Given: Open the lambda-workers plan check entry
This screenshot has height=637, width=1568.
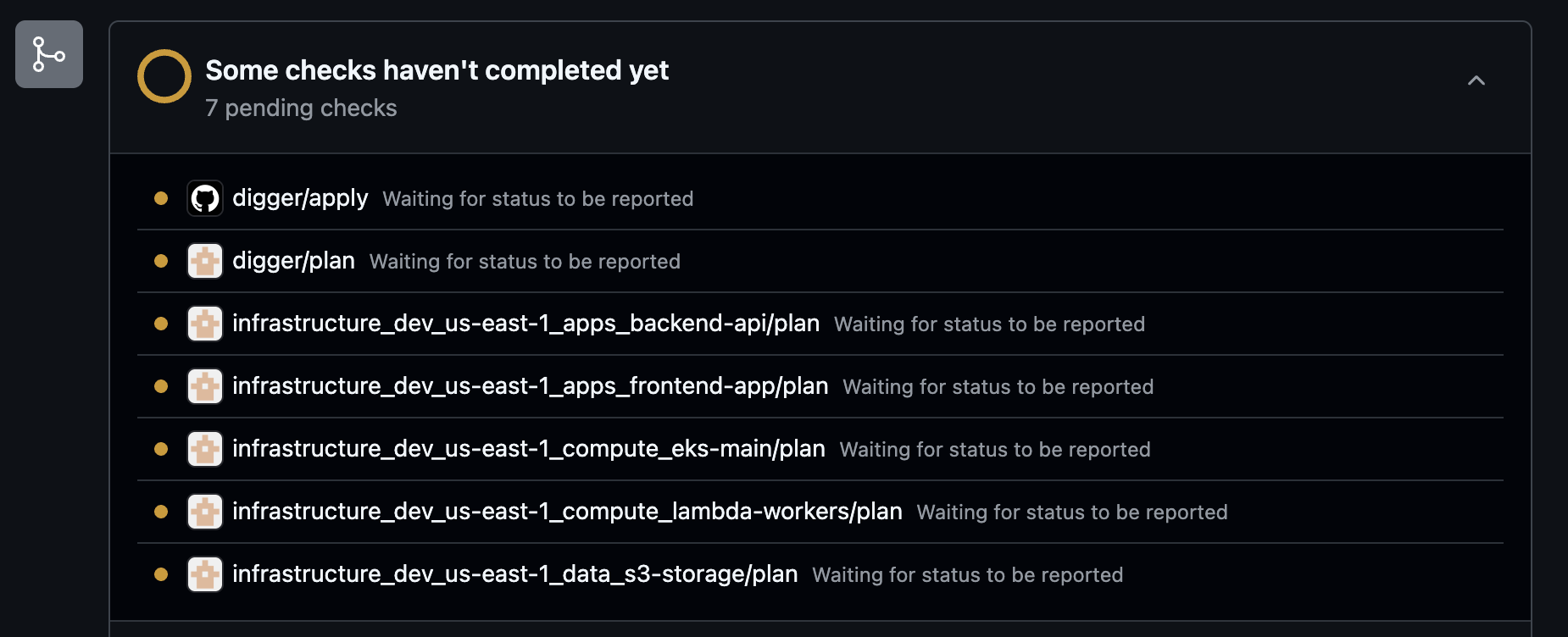Looking at the screenshot, I should 566,512.
